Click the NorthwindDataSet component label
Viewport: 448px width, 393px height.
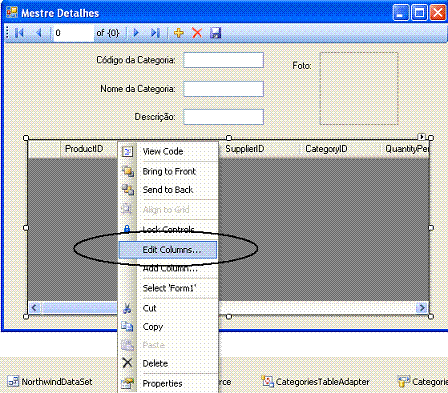[57, 382]
